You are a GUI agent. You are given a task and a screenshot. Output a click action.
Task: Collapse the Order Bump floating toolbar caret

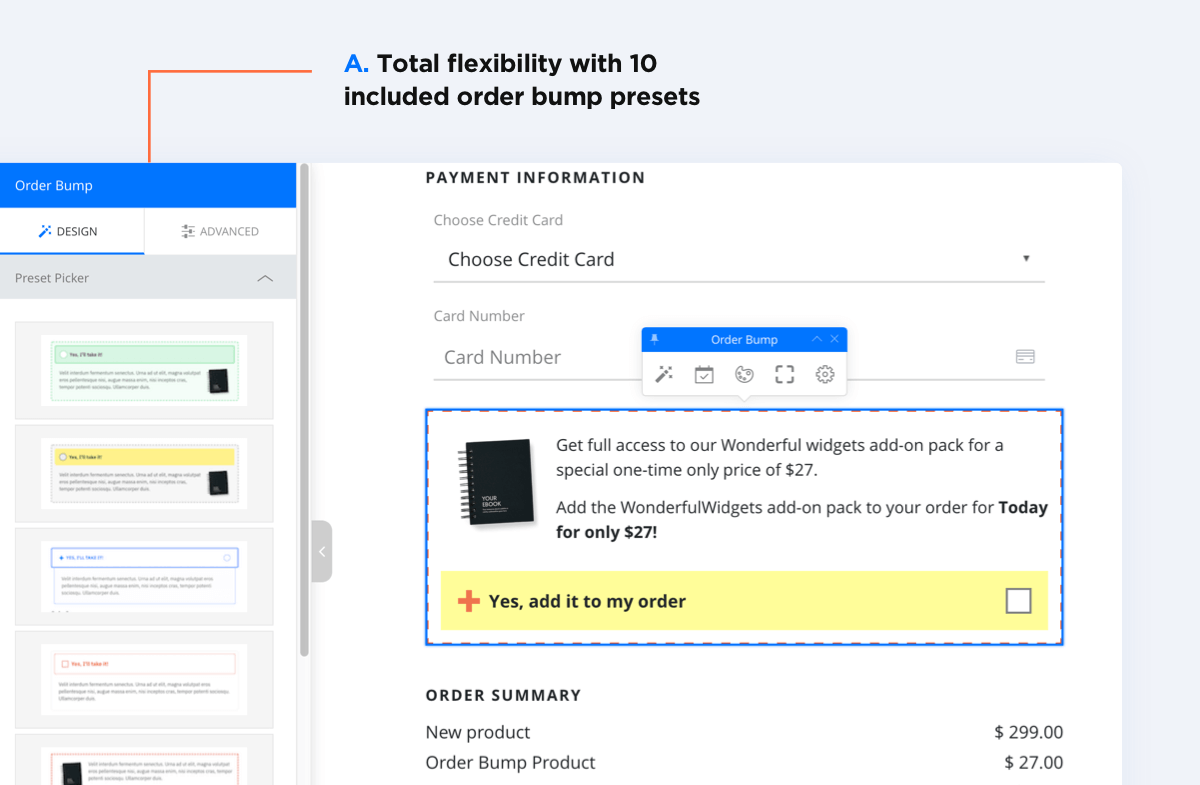coord(817,340)
